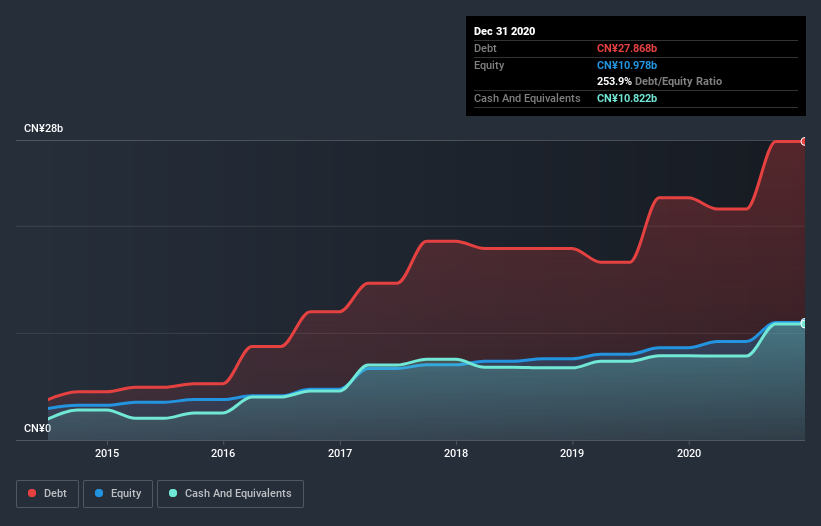
Task: Click the tooltip's Debt row label
Action: 485,48
